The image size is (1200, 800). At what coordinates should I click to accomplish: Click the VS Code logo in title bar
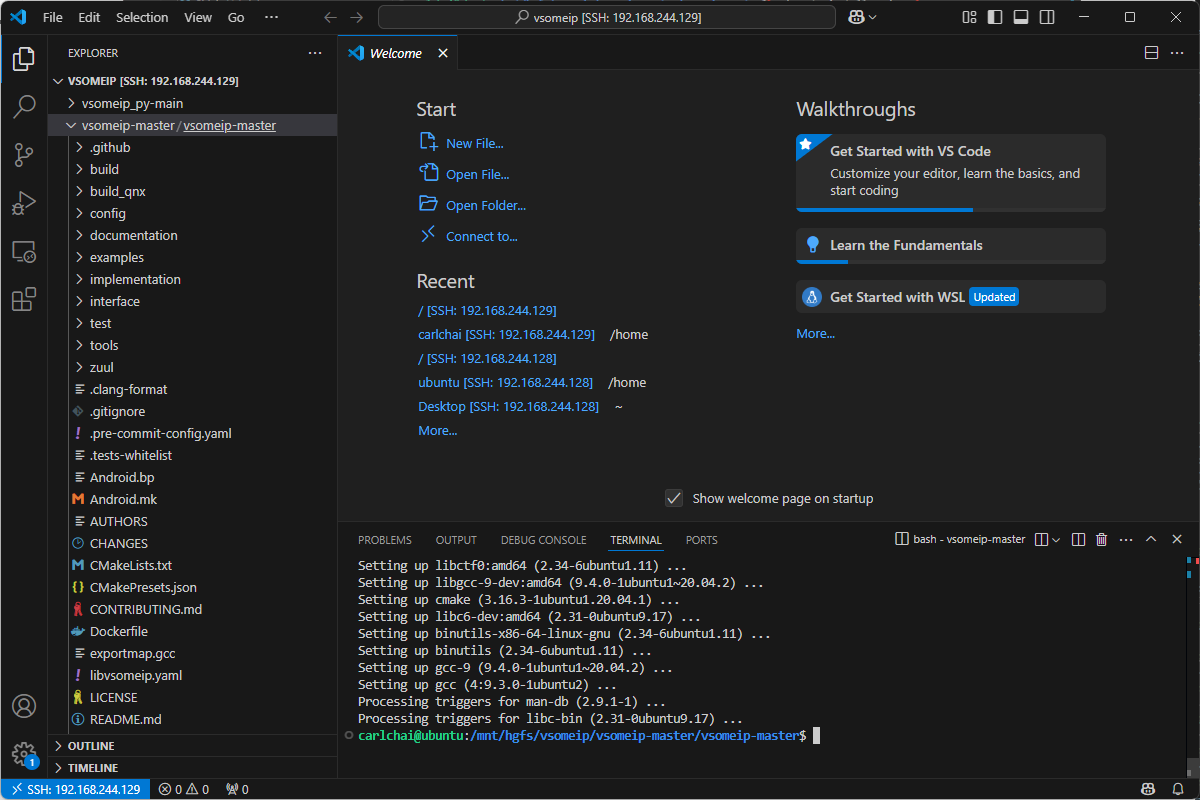point(17,17)
